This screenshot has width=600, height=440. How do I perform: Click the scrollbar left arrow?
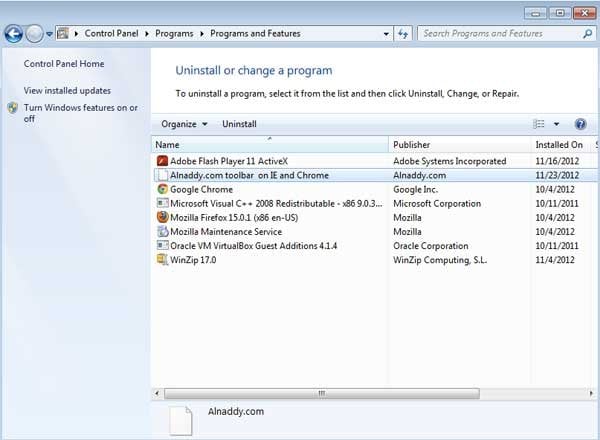[157, 393]
